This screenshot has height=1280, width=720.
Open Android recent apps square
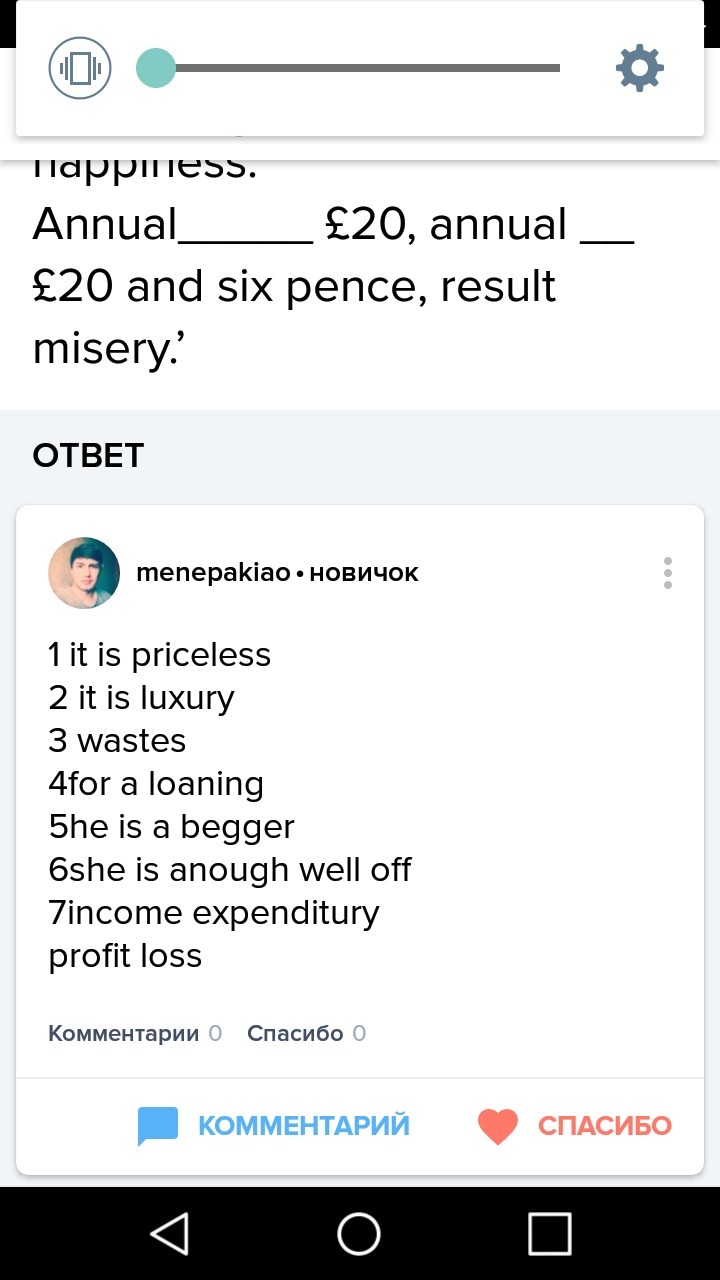click(x=549, y=1233)
